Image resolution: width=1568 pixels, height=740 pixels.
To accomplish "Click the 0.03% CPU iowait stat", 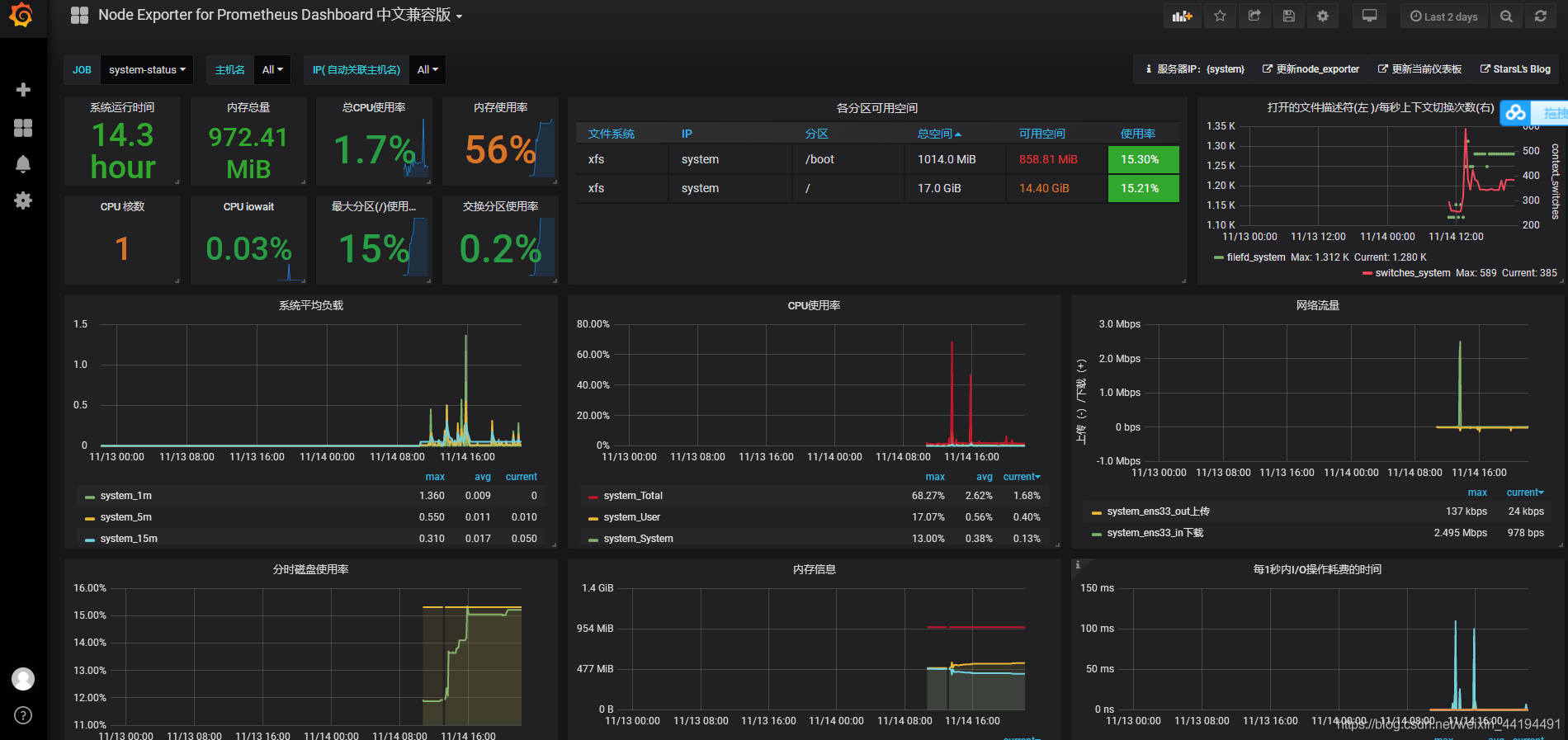I will 248,248.
